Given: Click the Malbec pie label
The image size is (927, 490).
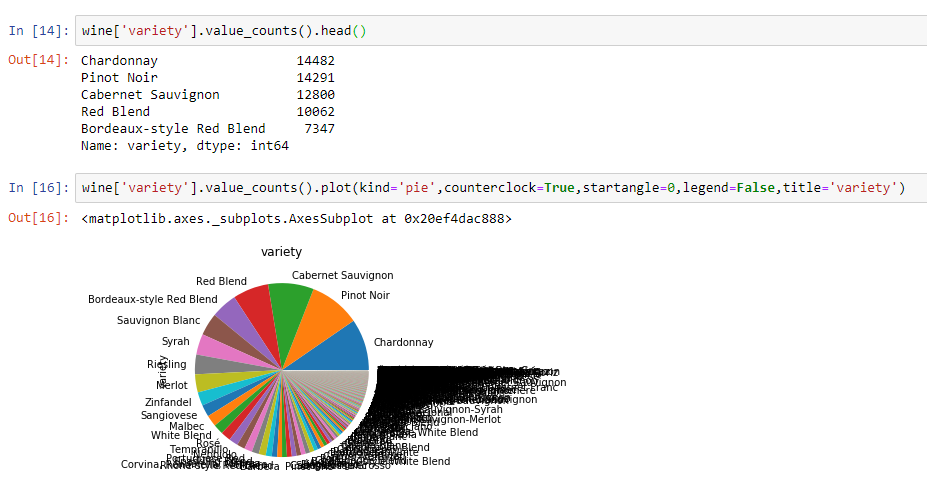Looking at the screenshot, I should click(x=186, y=426).
